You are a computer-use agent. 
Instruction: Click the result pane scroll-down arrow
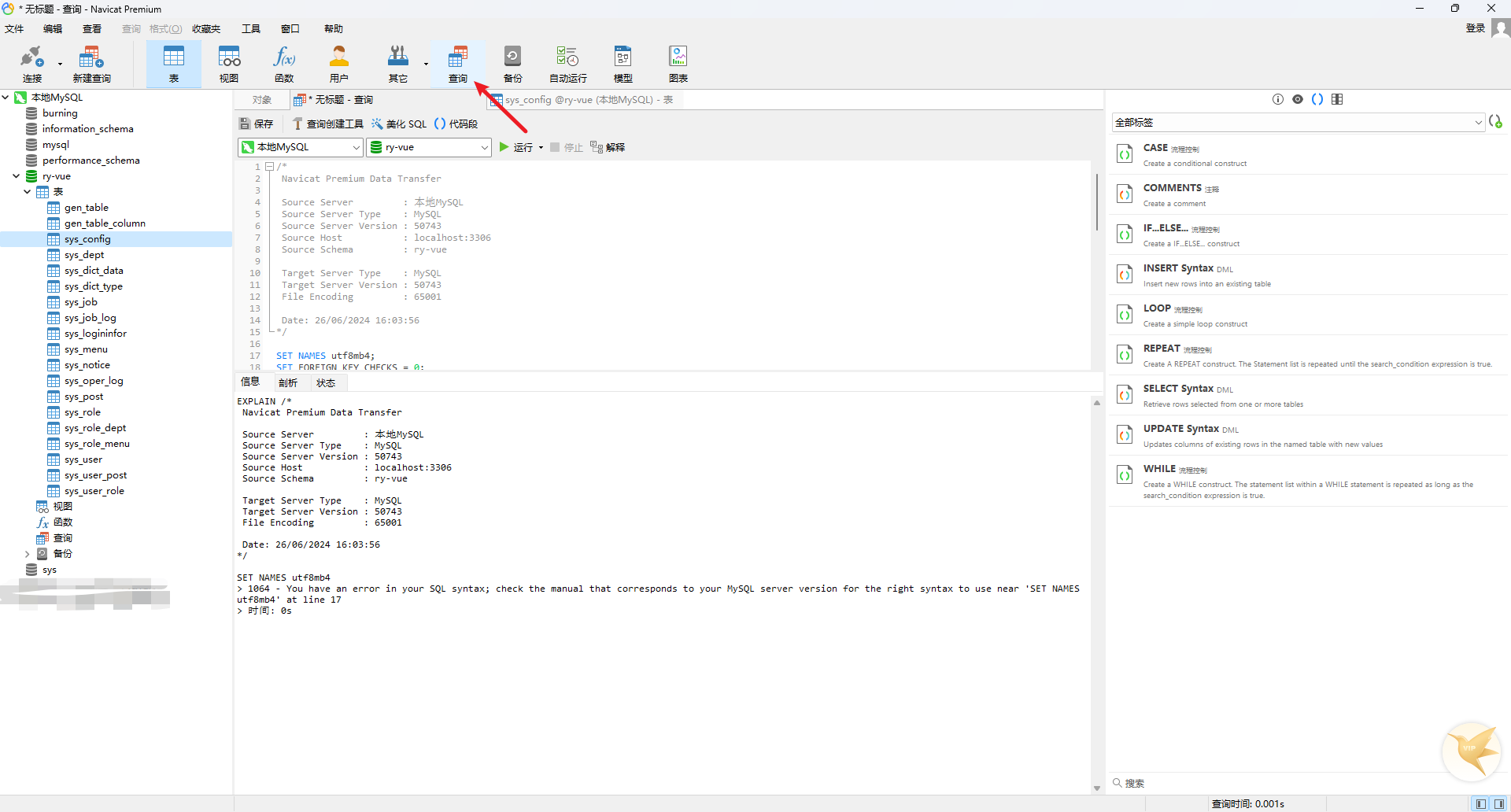(1097, 788)
